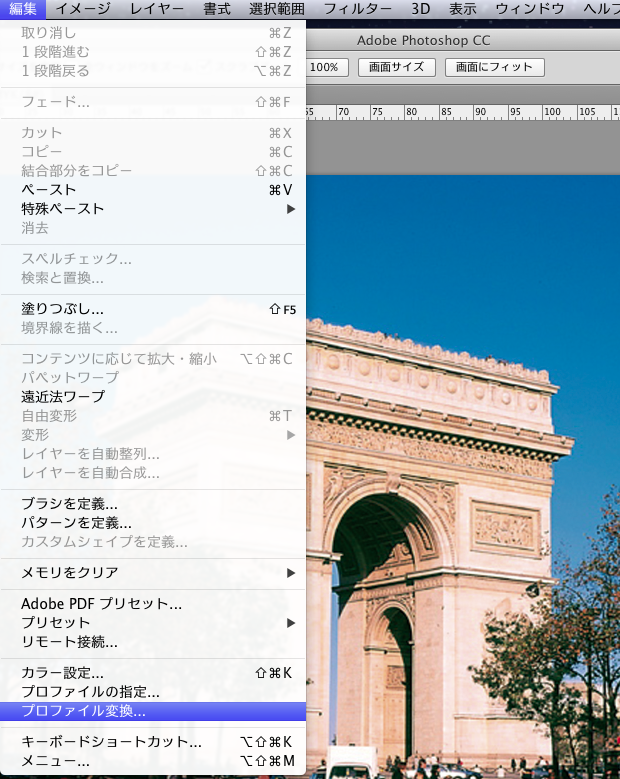The width and height of the screenshot is (620, 779).
Task: Choose 塗りつぶし... menu item
Action: tap(153, 309)
